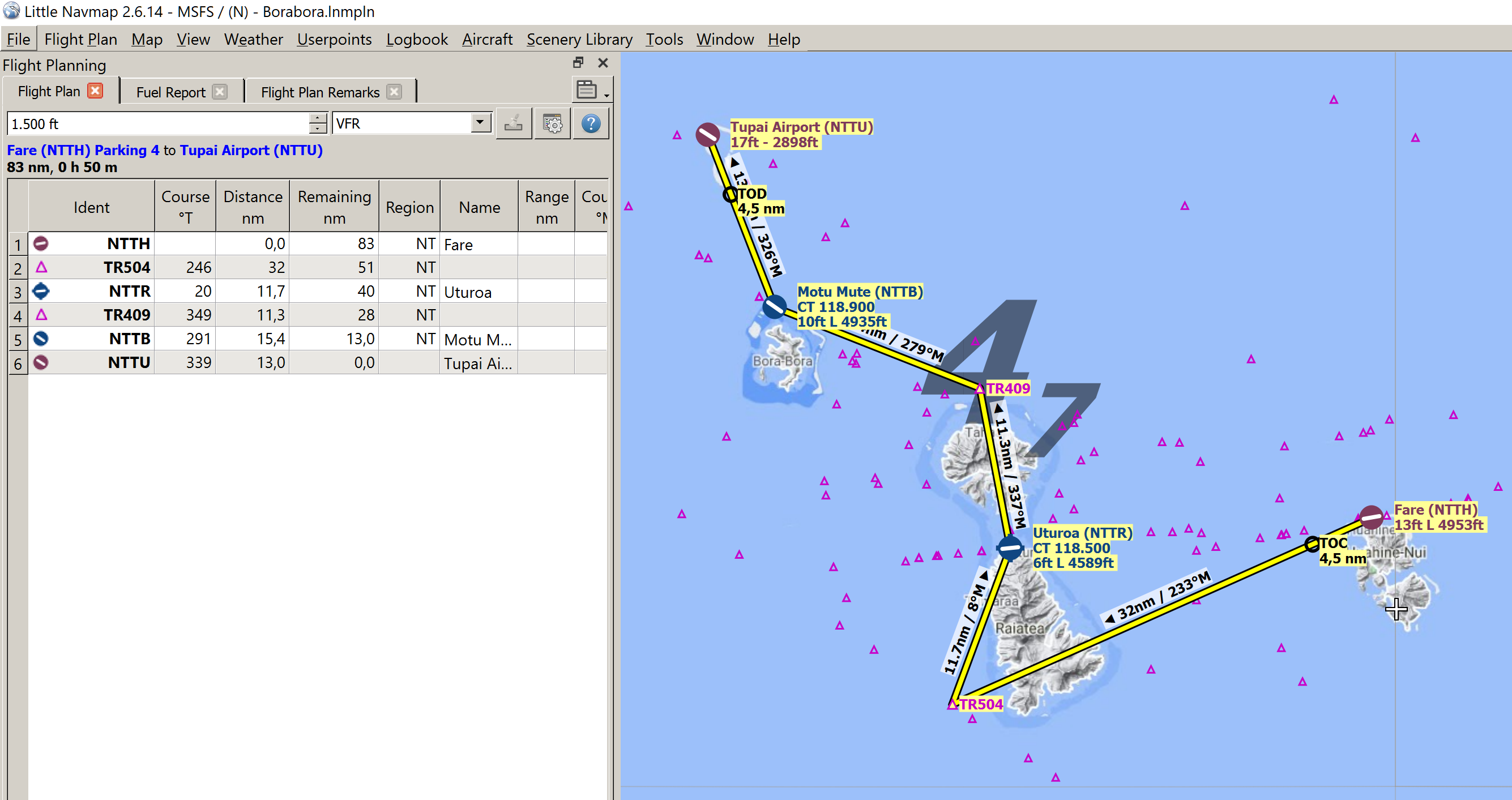Click the NTTR airport icon in table

41,290
